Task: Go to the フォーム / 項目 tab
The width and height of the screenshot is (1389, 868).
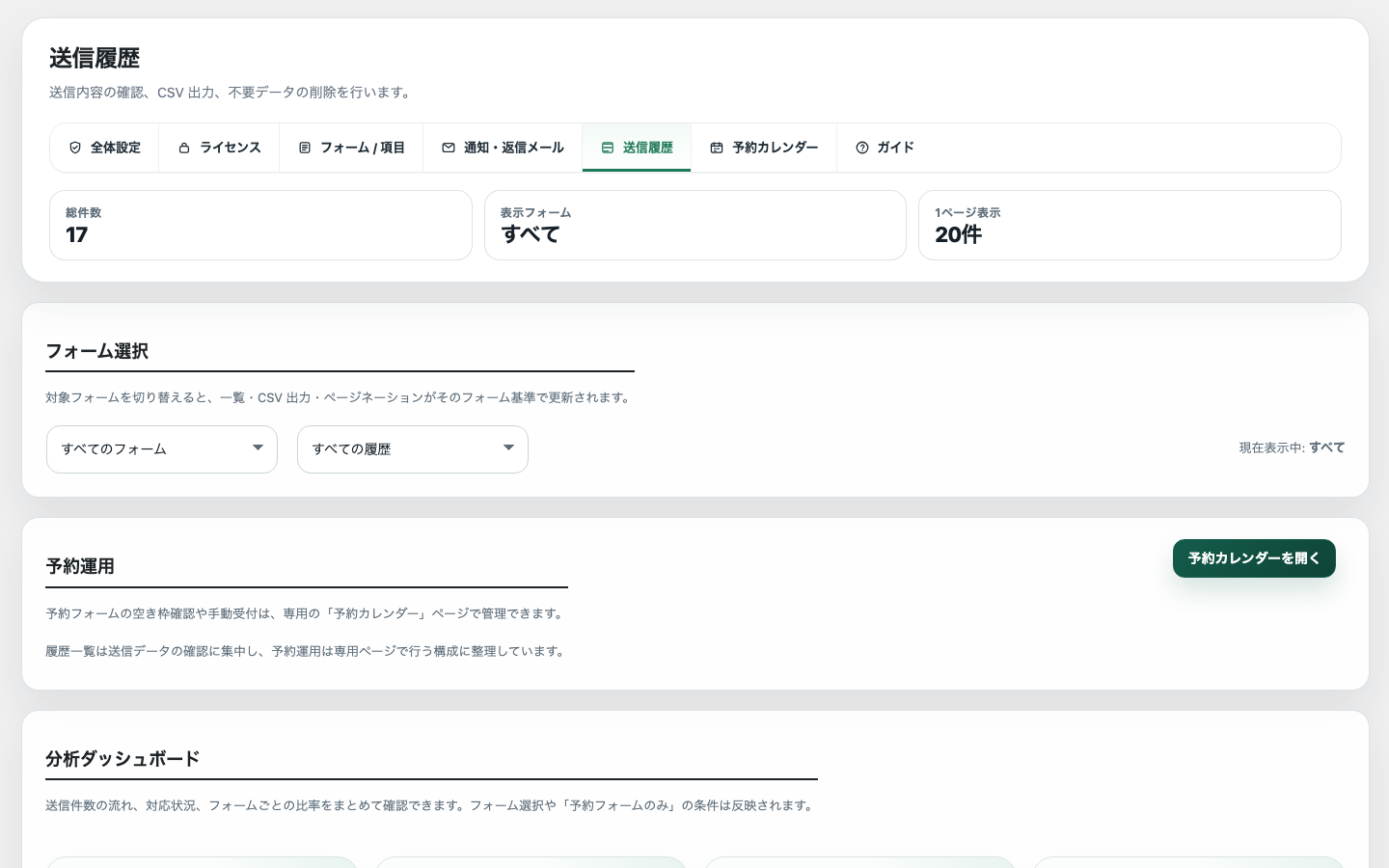Action: click(x=352, y=148)
